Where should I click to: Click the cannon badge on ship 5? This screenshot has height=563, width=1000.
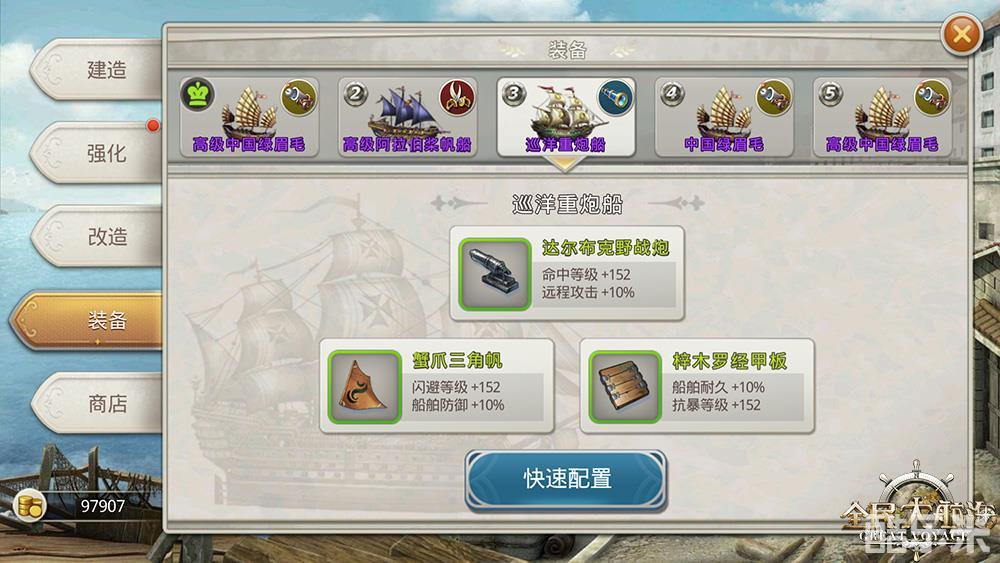[932, 98]
